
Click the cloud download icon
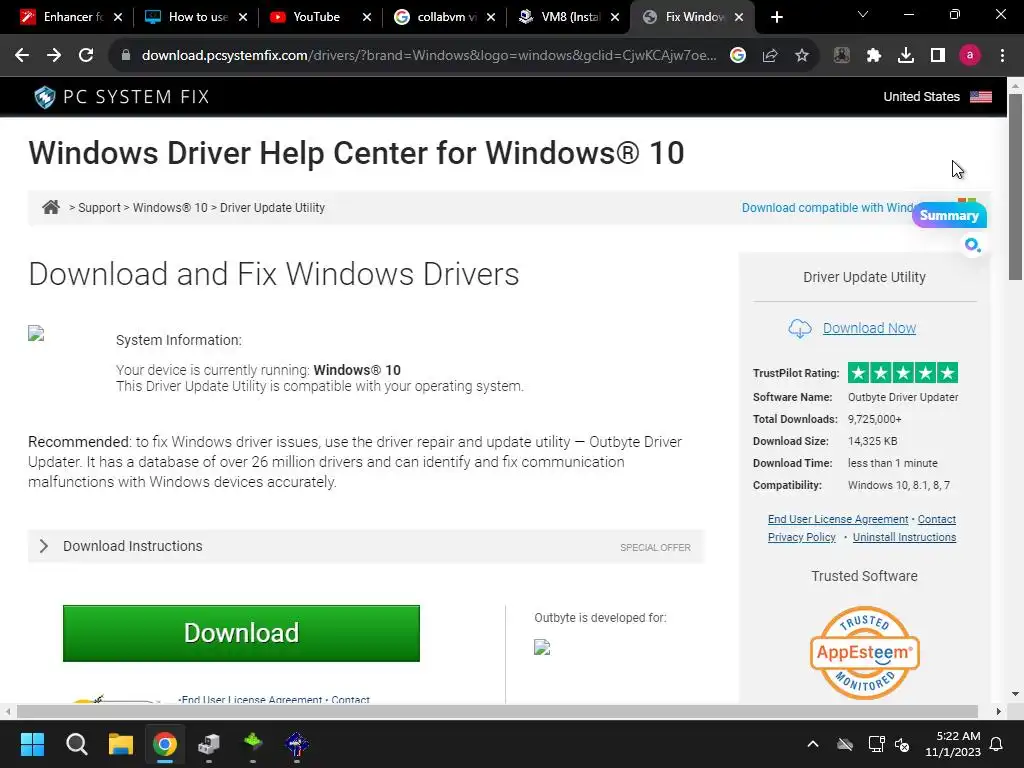800,328
